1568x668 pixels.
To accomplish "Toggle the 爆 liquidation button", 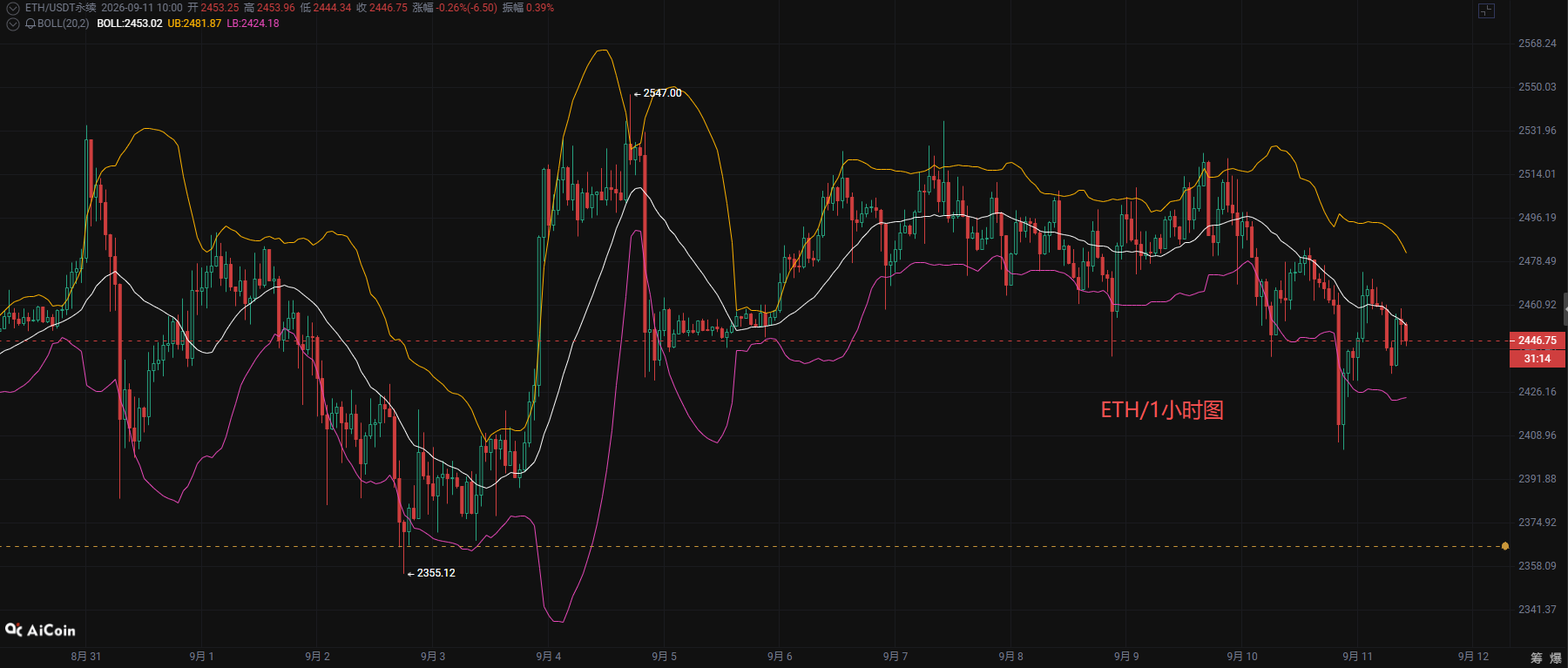I will point(1556,658).
